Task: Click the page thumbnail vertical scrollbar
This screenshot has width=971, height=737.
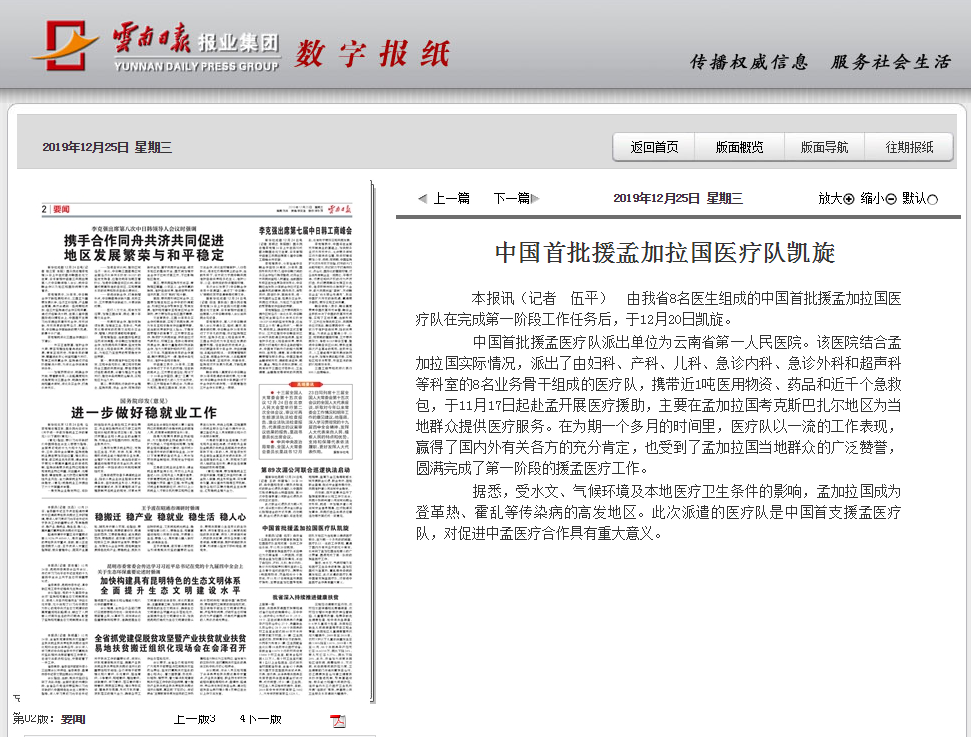Action: [372, 442]
